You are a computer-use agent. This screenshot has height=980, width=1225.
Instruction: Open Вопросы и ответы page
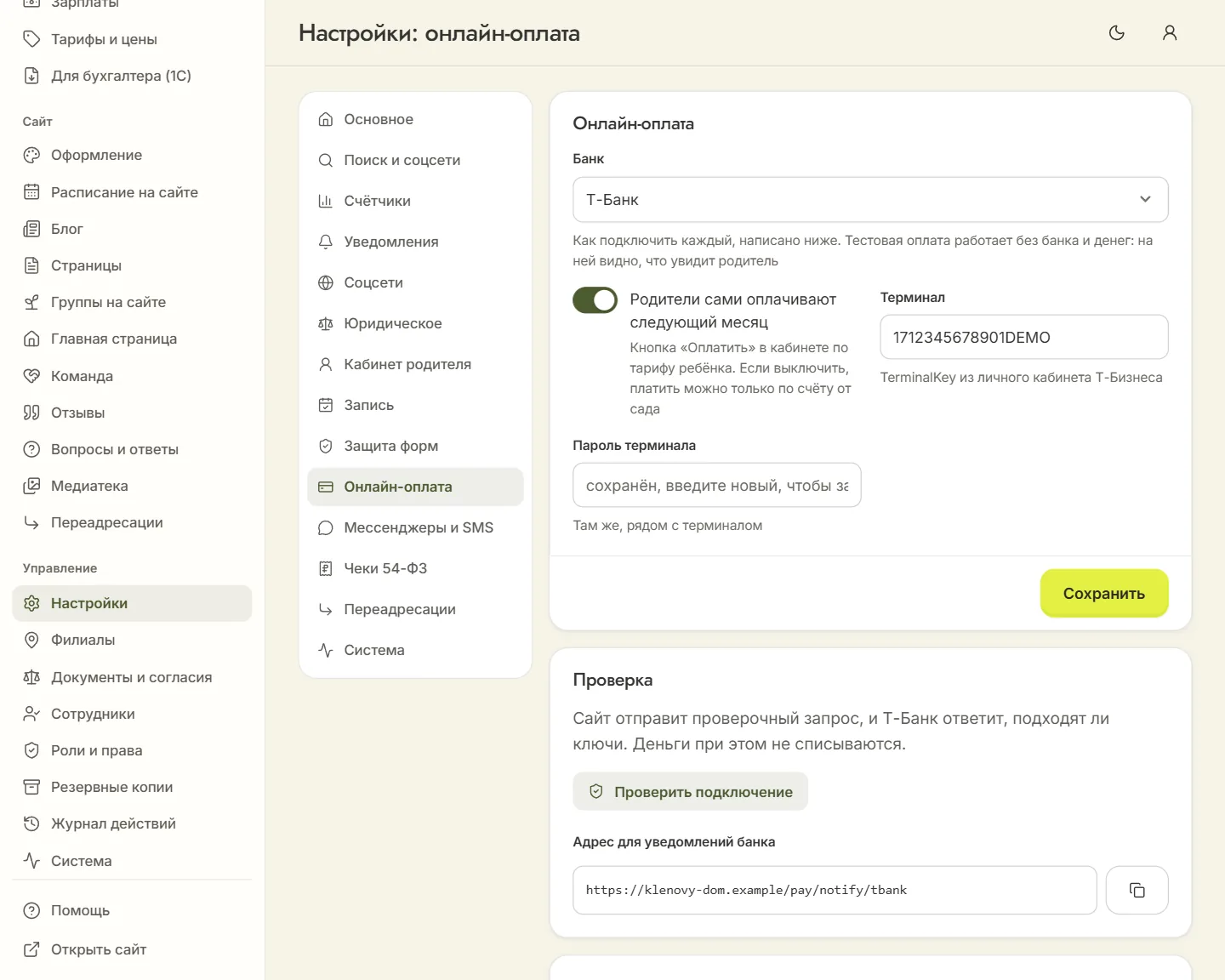[132, 449]
